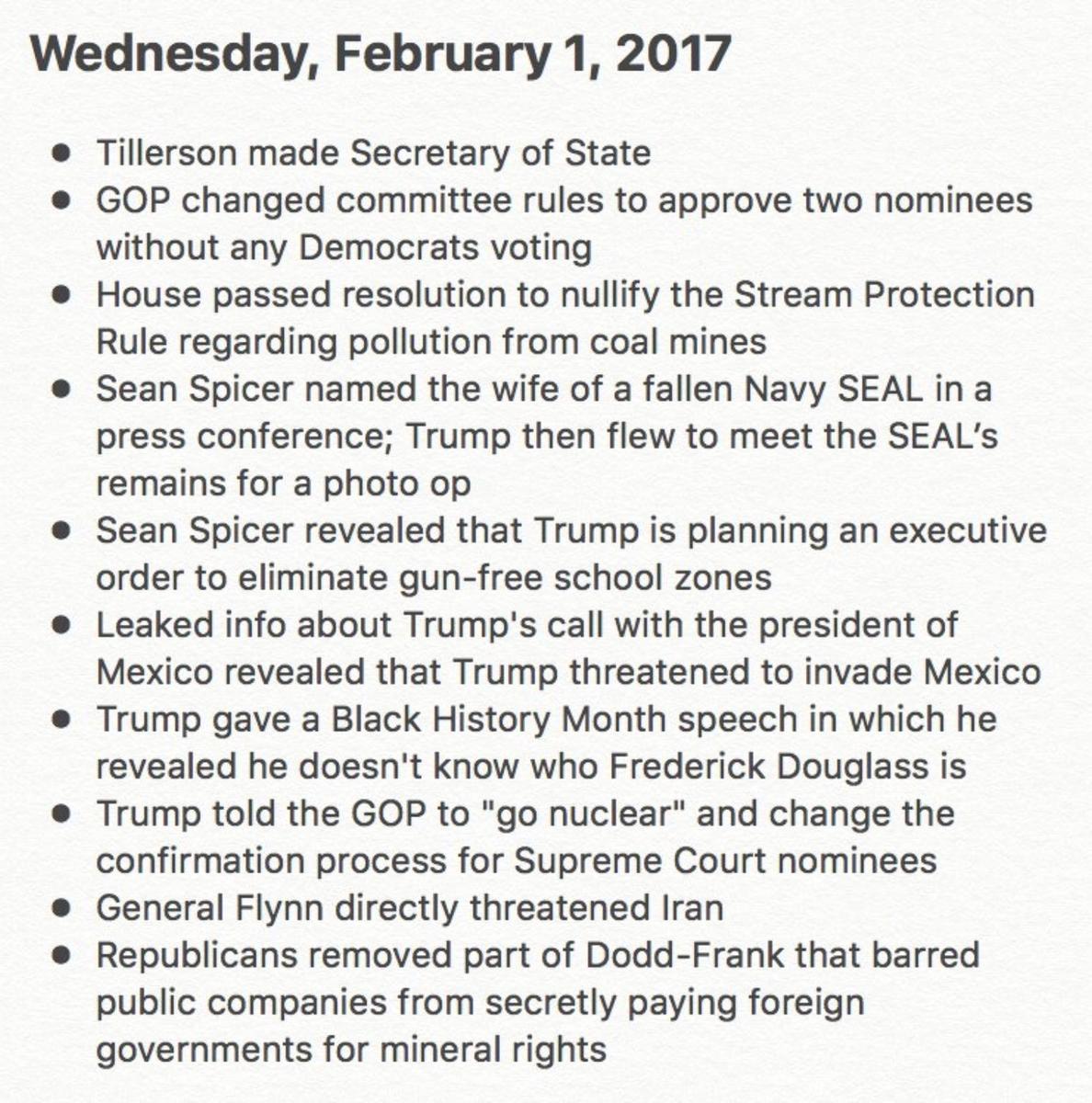This screenshot has width=1092, height=1103.
Task: Click the line General Flynn directly threatened Iran
Action: (x=410, y=908)
